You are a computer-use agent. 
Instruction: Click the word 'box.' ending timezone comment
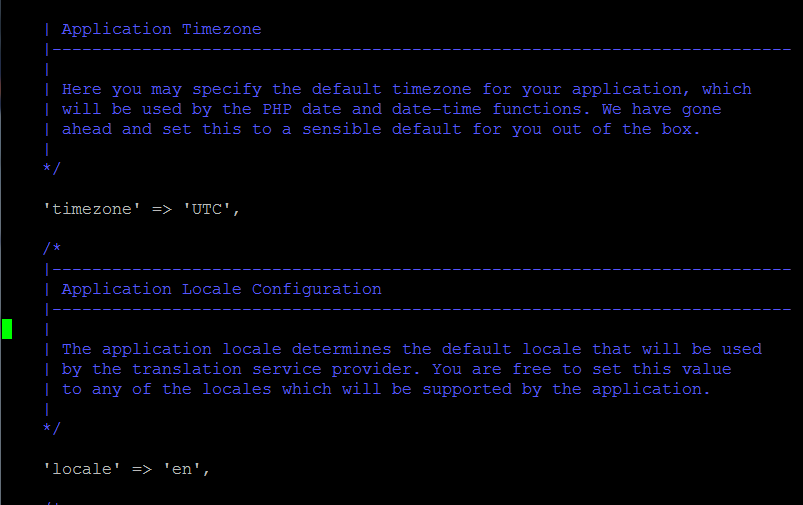pyautogui.click(x=681, y=129)
